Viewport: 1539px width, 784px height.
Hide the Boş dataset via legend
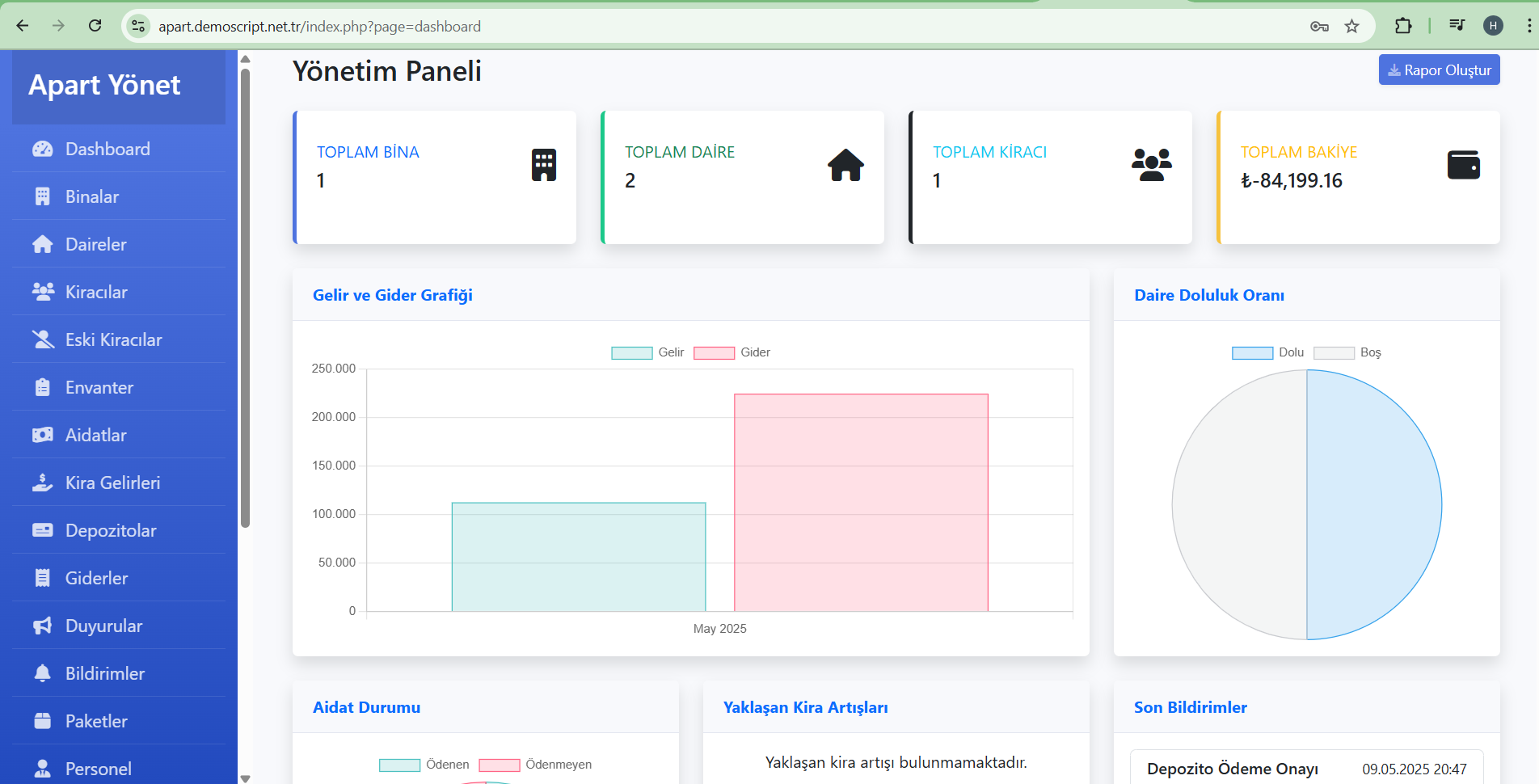(1347, 353)
